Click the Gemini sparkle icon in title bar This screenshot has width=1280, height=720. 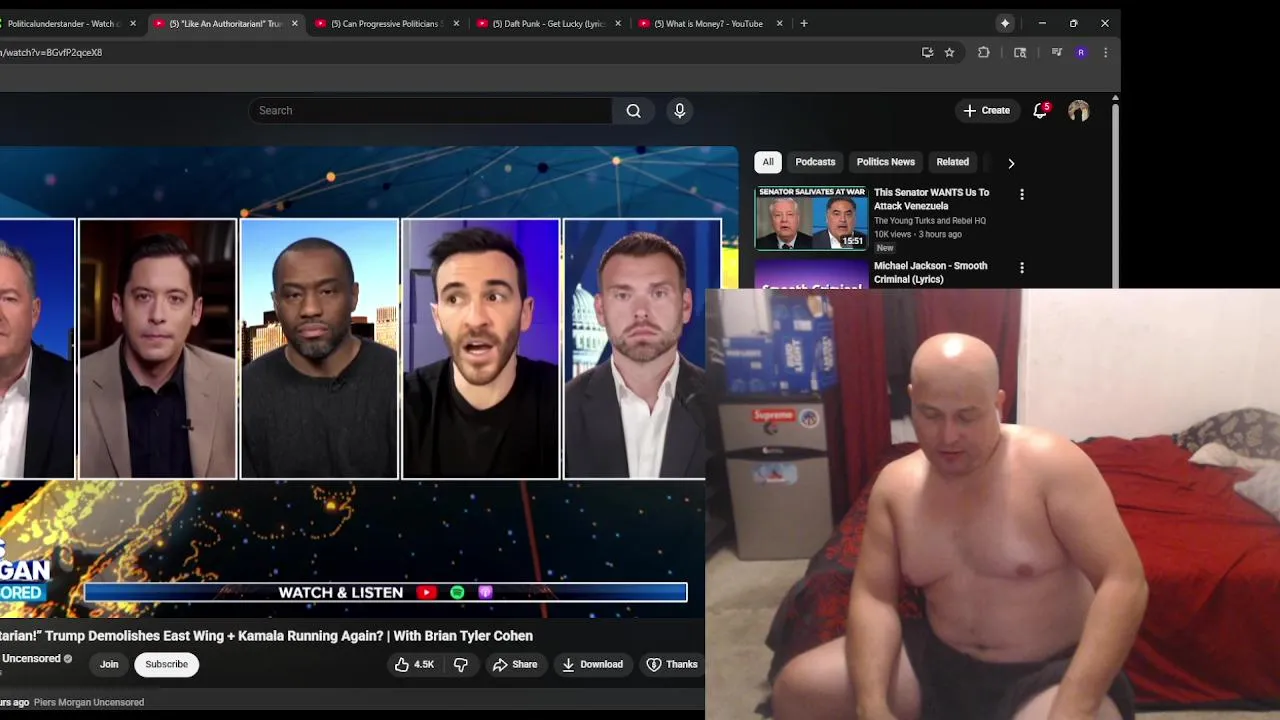(x=1005, y=23)
